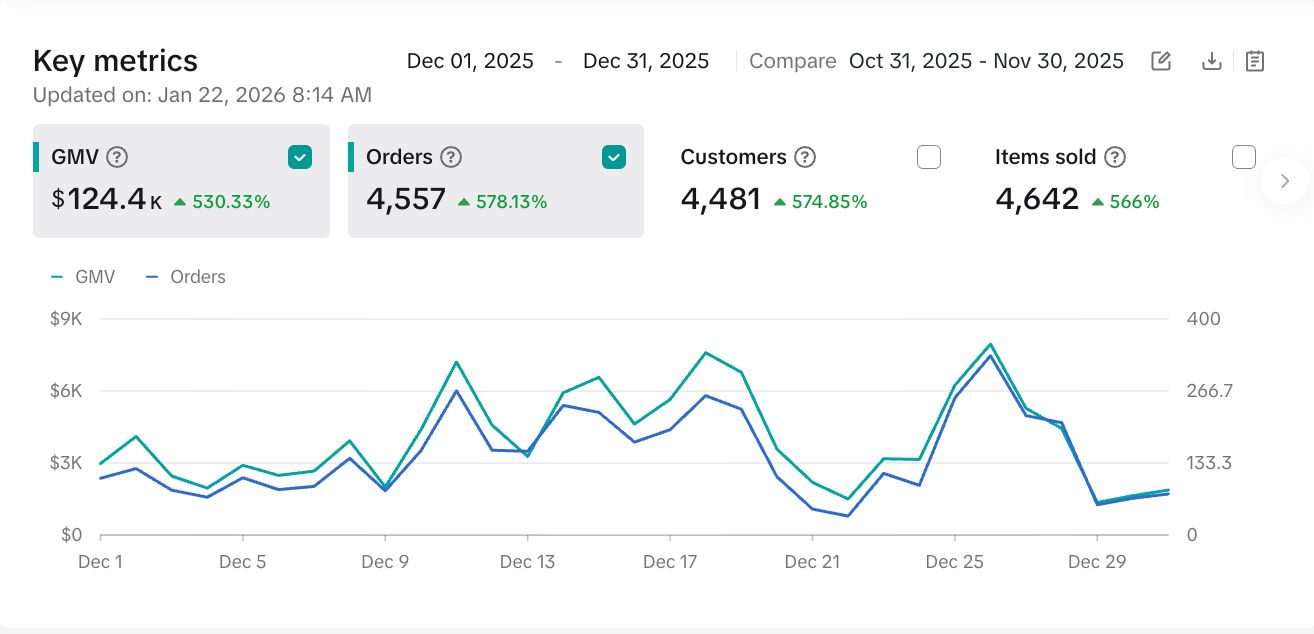Uncheck the GMV metric checkbox
1314x634 pixels.
(300, 157)
